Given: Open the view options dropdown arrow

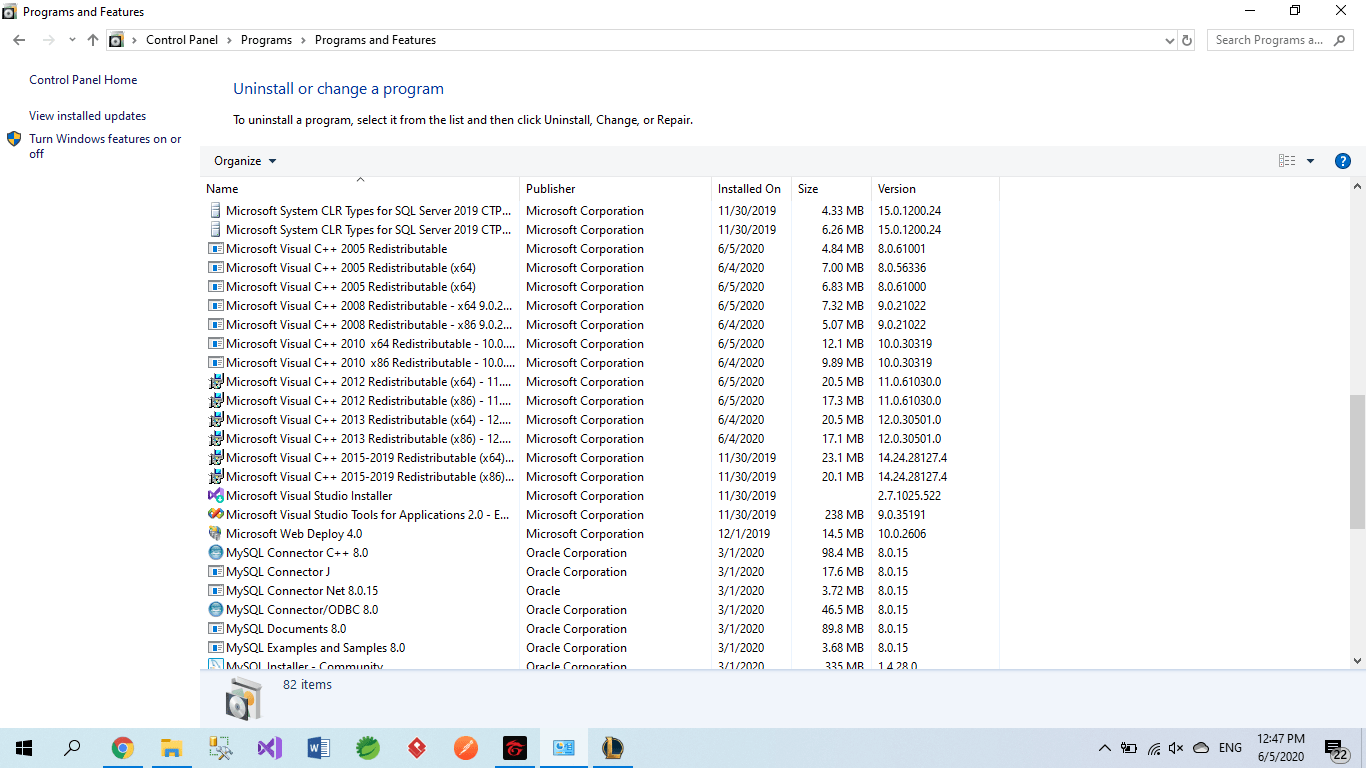Looking at the screenshot, I should click(x=1310, y=161).
